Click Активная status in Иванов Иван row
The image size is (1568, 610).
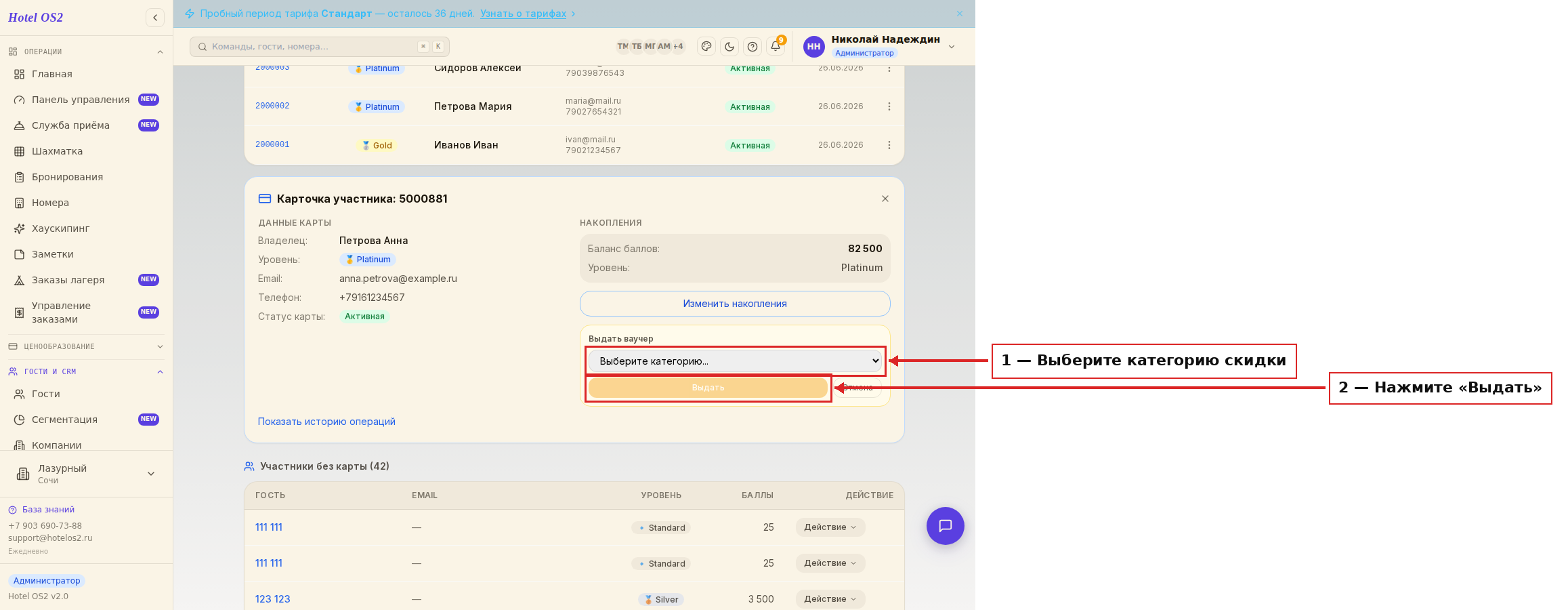pos(750,146)
